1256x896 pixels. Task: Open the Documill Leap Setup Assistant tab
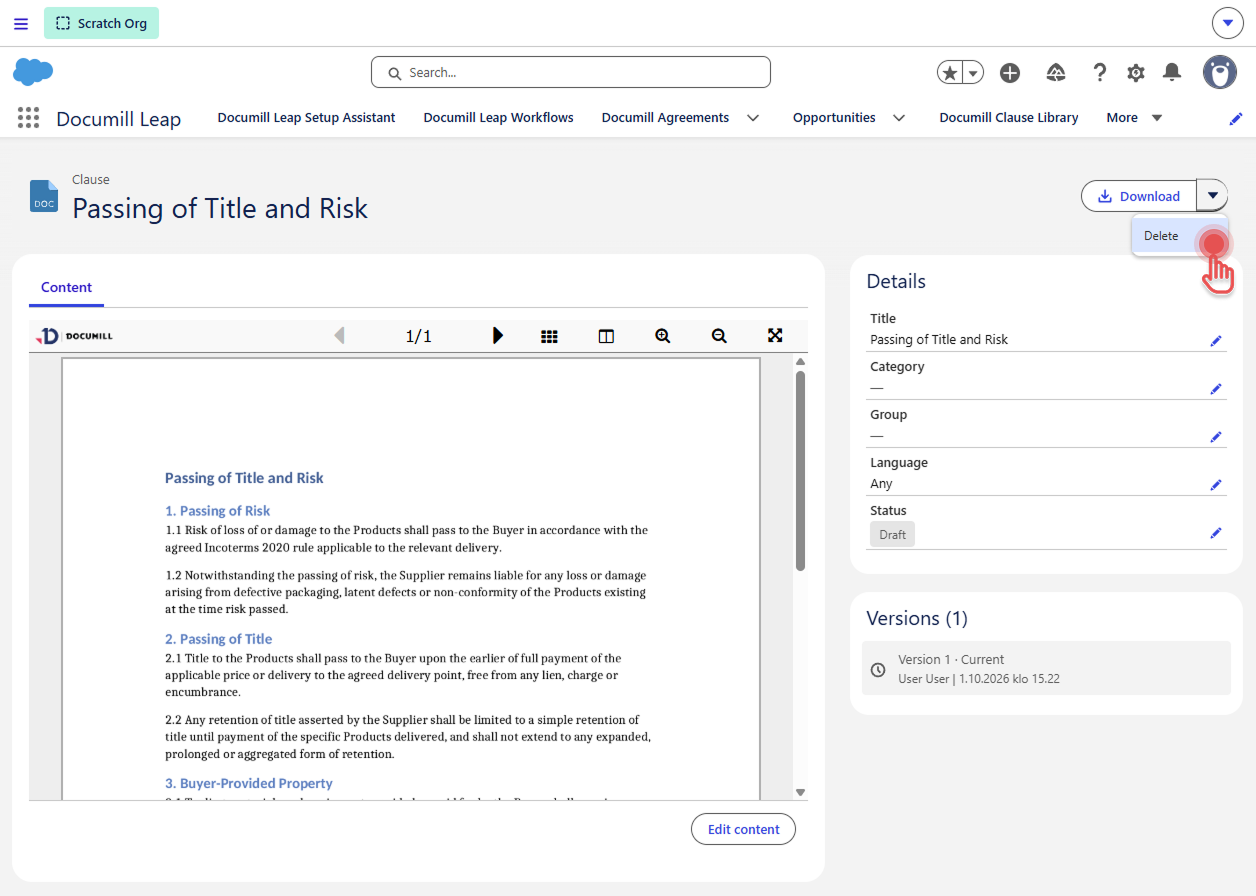pos(307,118)
